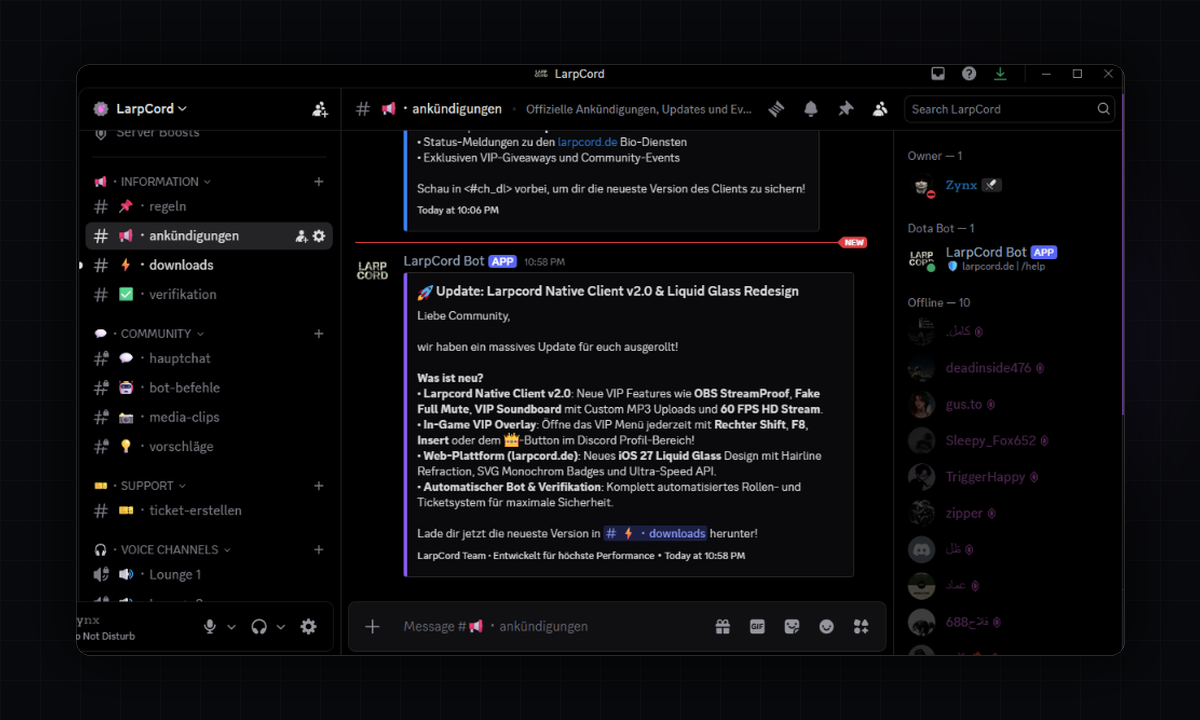Viewport: 1200px width, 720px height.
Task: Click the green update download icon
Action: click(1000, 74)
